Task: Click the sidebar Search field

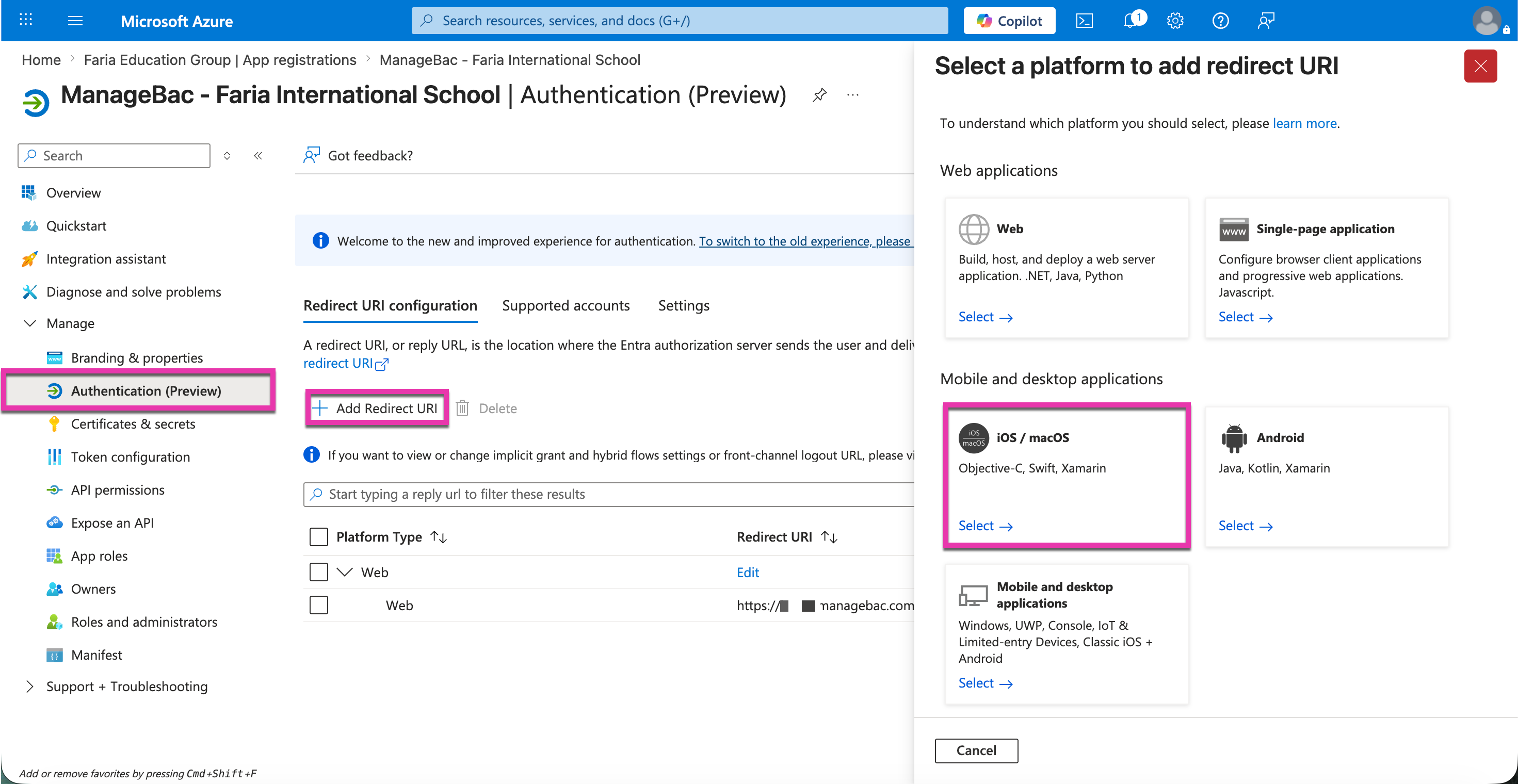Action: (114, 155)
